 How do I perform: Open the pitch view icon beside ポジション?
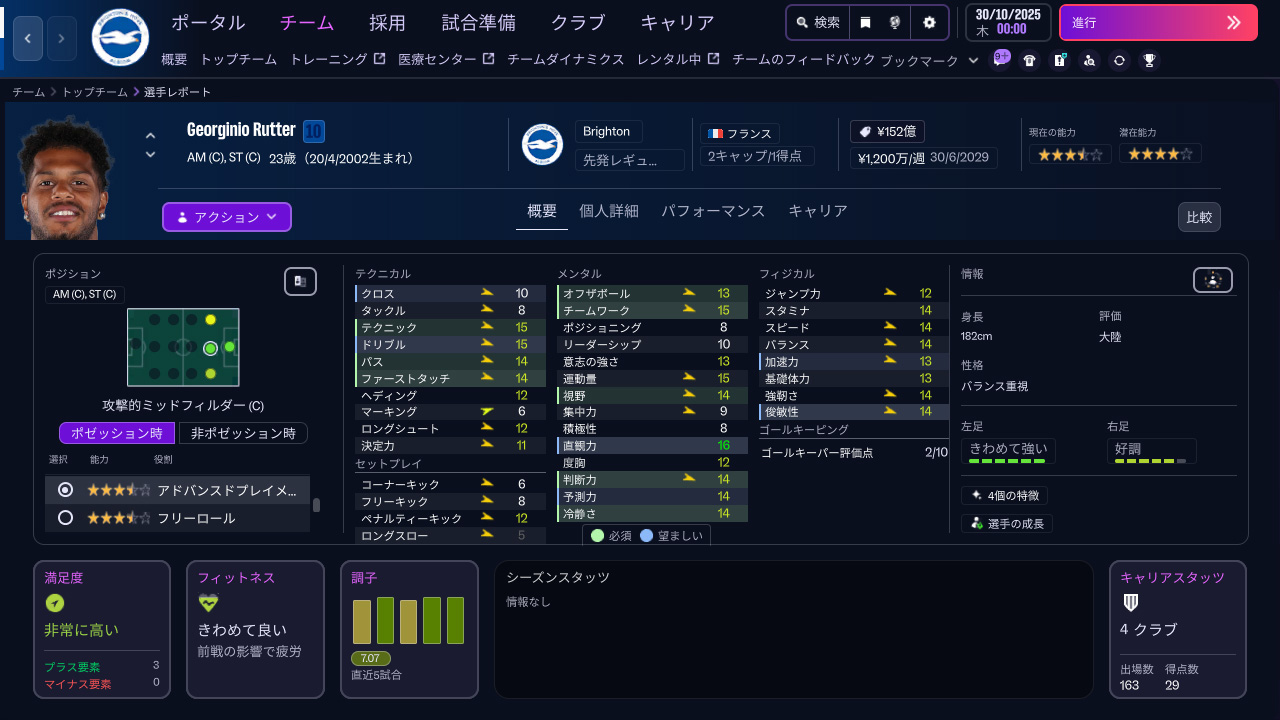pyautogui.click(x=300, y=281)
